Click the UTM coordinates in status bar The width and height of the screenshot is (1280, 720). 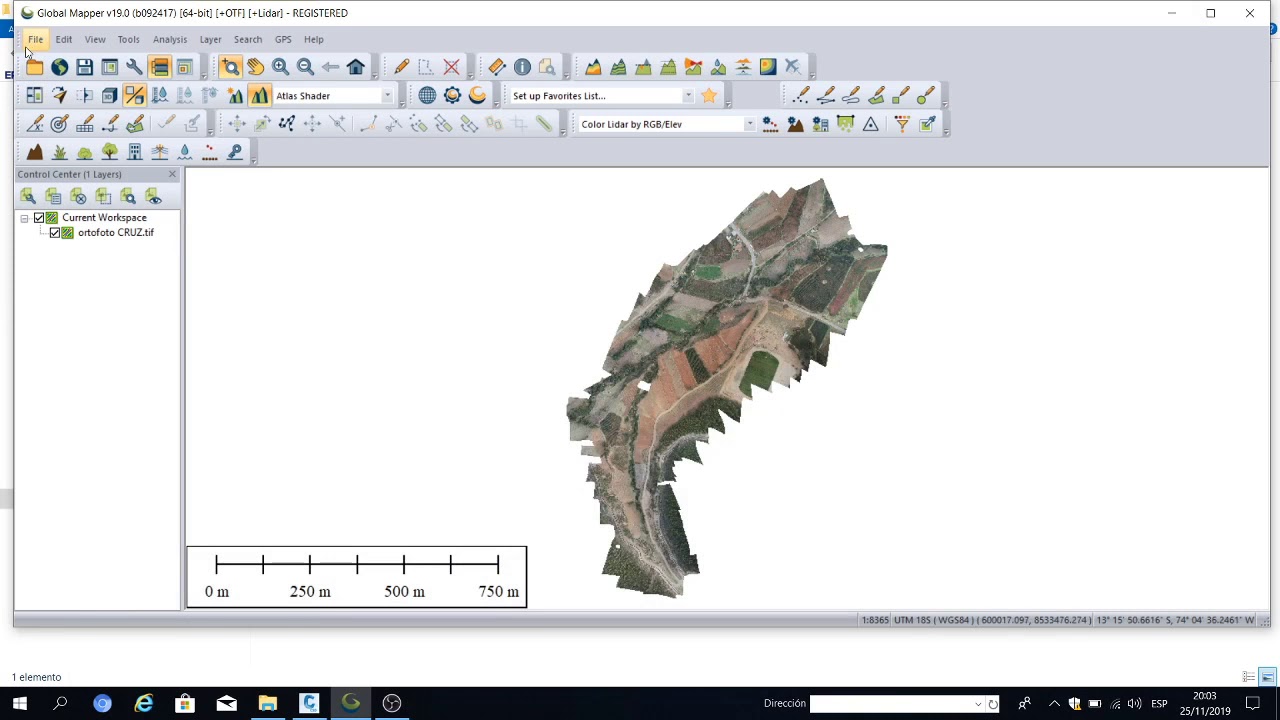pyautogui.click(x=992, y=620)
